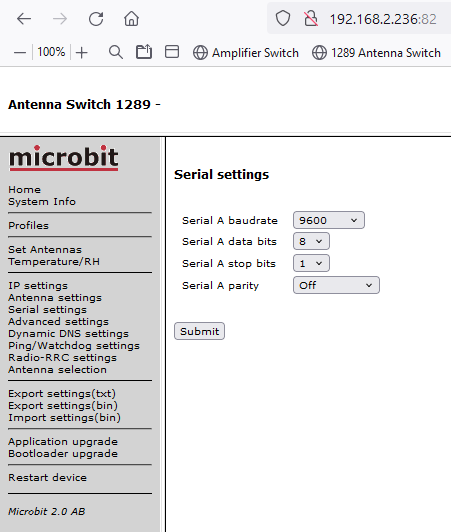Reload the page with the refresh icon
The height and width of the screenshot is (532, 451).
coord(96,19)
